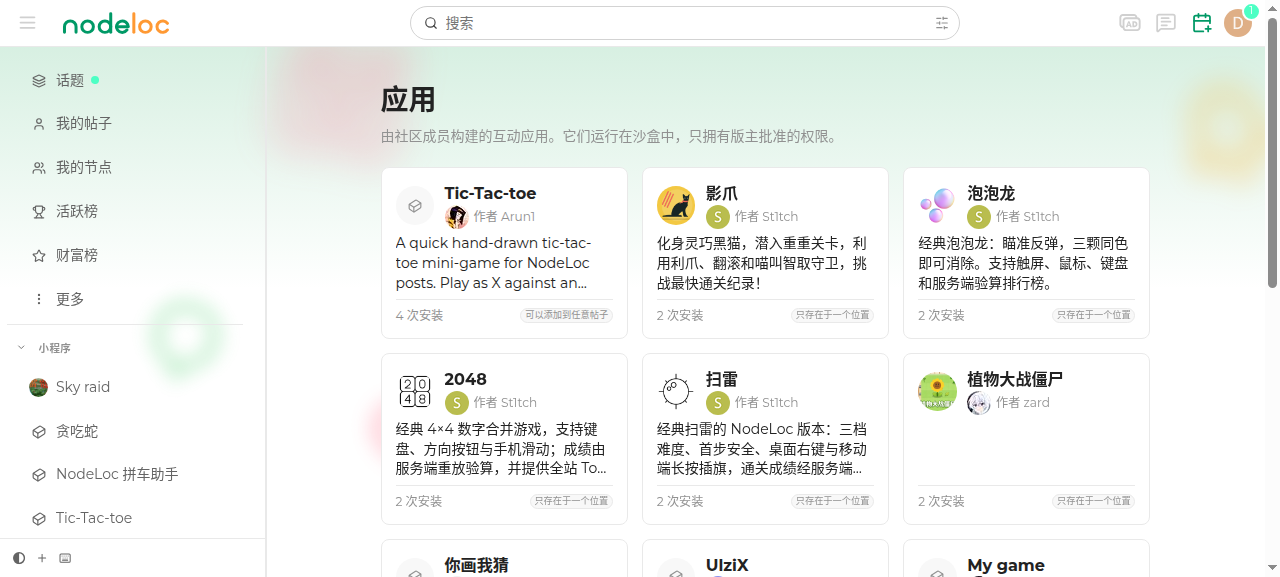The height and width of the screenshot is (577, 1280).
Task: Open the 2048 app title
Action: (466, 379)
